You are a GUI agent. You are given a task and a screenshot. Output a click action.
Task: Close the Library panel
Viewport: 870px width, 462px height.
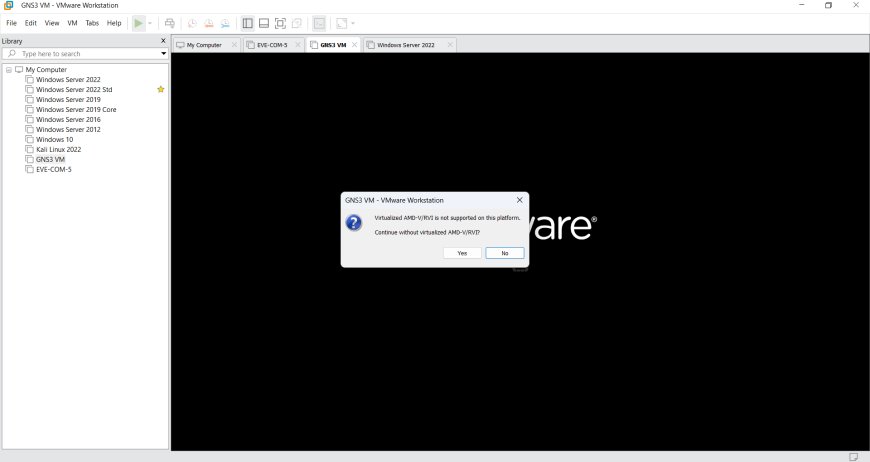pyautogui.click(x=163, y=40)
